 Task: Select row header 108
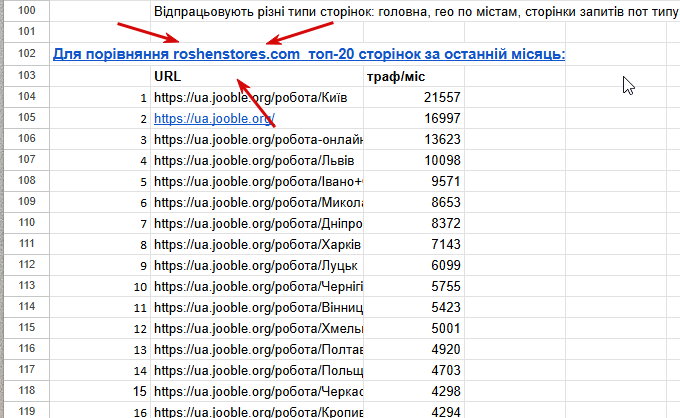[26, 181]
